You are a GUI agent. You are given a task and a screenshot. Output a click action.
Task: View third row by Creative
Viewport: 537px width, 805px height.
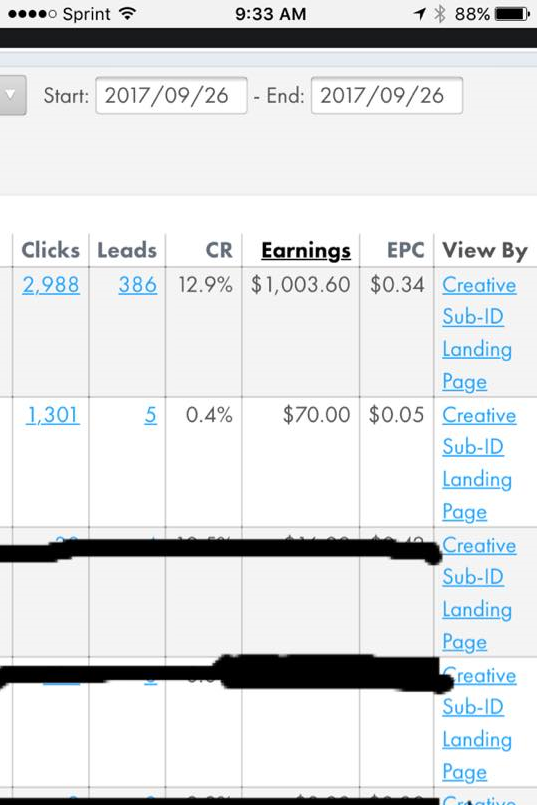point(479,545)
